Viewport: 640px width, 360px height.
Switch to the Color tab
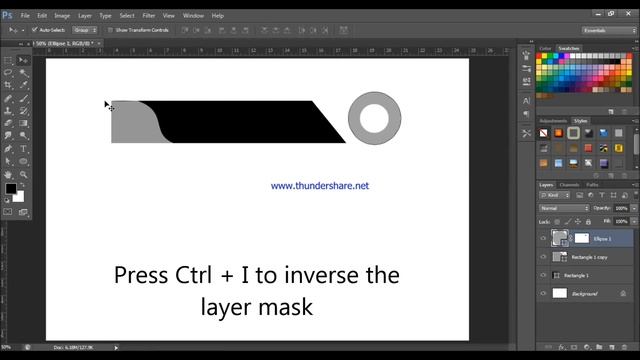(x=545, y=49)
